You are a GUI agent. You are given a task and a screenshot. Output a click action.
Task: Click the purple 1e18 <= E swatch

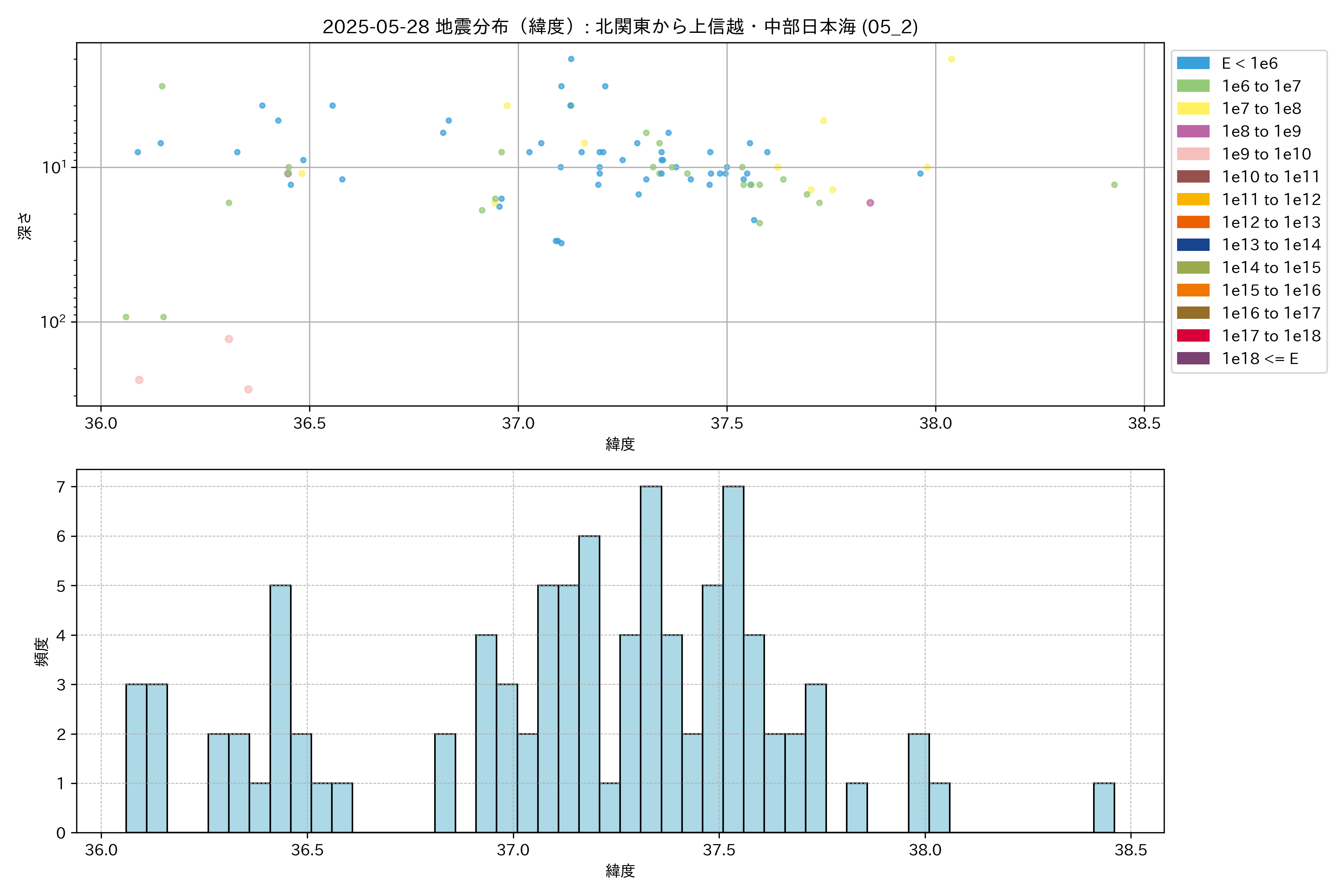point(1192,358)
